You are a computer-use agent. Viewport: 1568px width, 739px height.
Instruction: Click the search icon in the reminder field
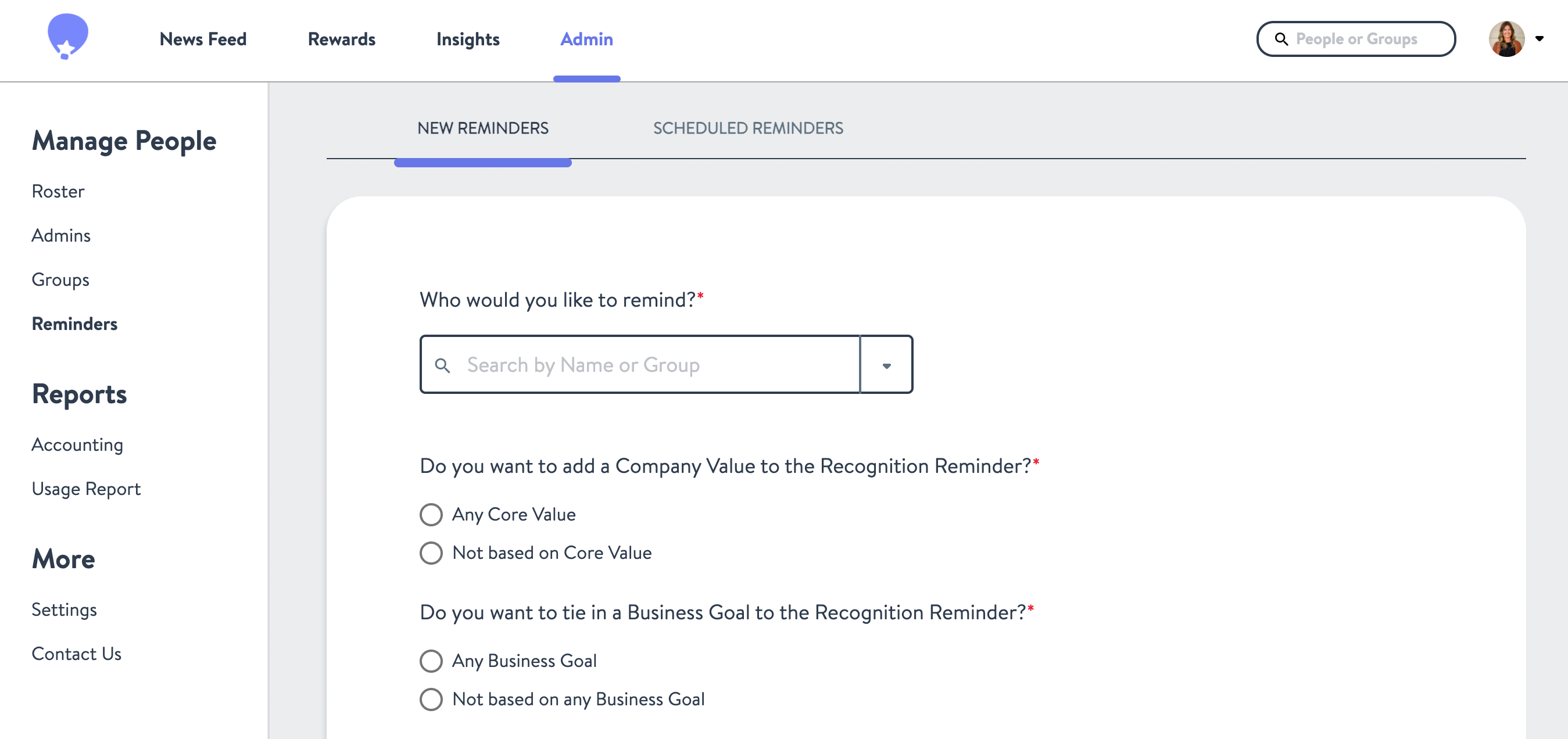click(x=442, y=365)
